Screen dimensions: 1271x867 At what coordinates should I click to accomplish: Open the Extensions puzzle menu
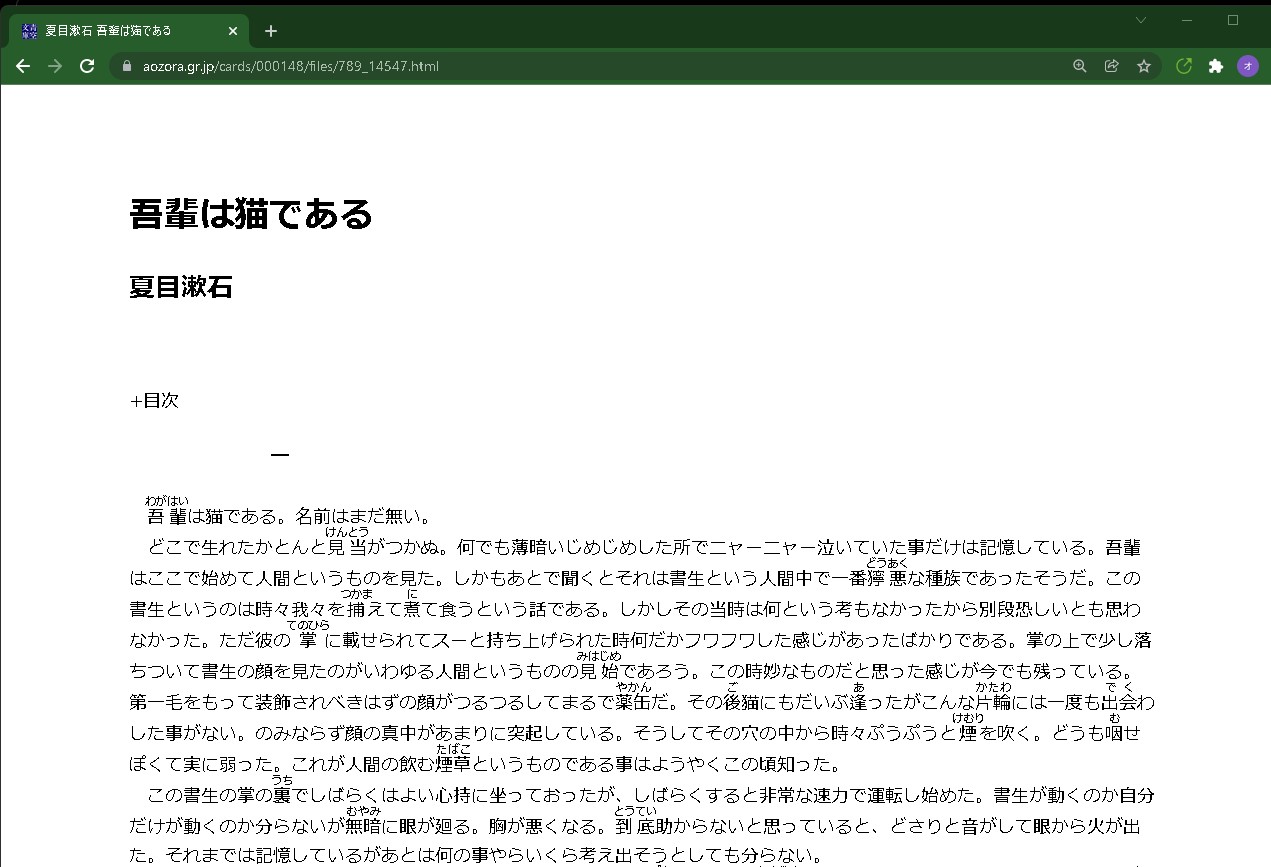[1215, 66]
